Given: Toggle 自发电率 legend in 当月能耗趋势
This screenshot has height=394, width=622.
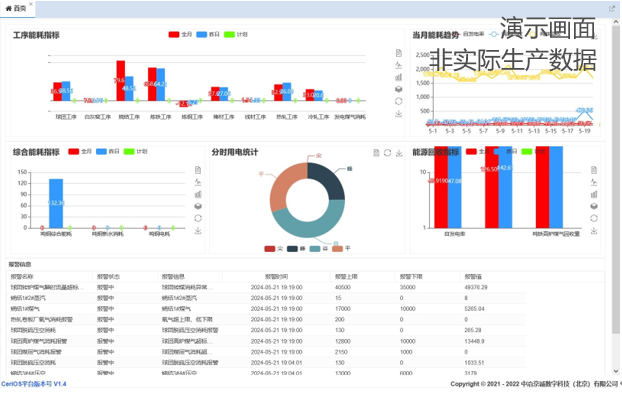Looking at the screenshot, I should (x=474, y=34).
